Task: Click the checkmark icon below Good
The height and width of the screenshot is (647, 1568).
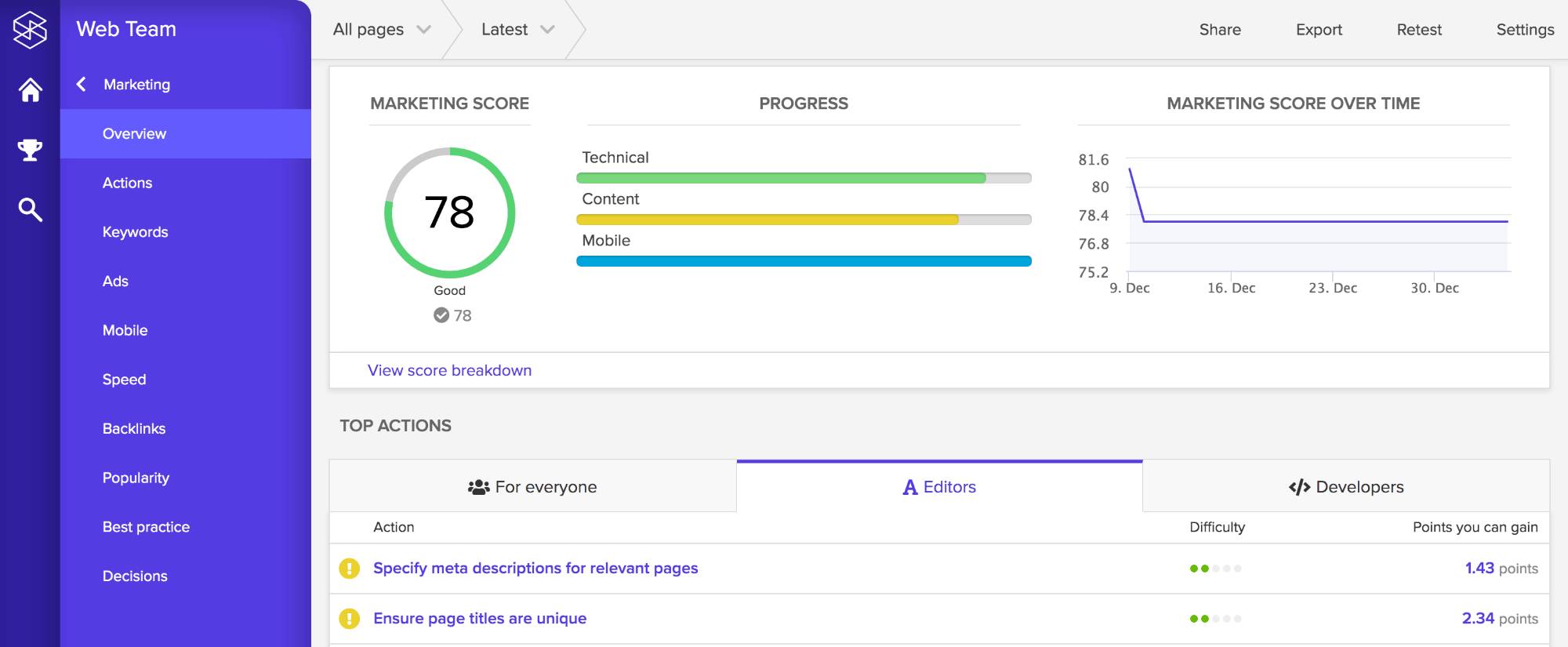Action: tap(441, 315)
